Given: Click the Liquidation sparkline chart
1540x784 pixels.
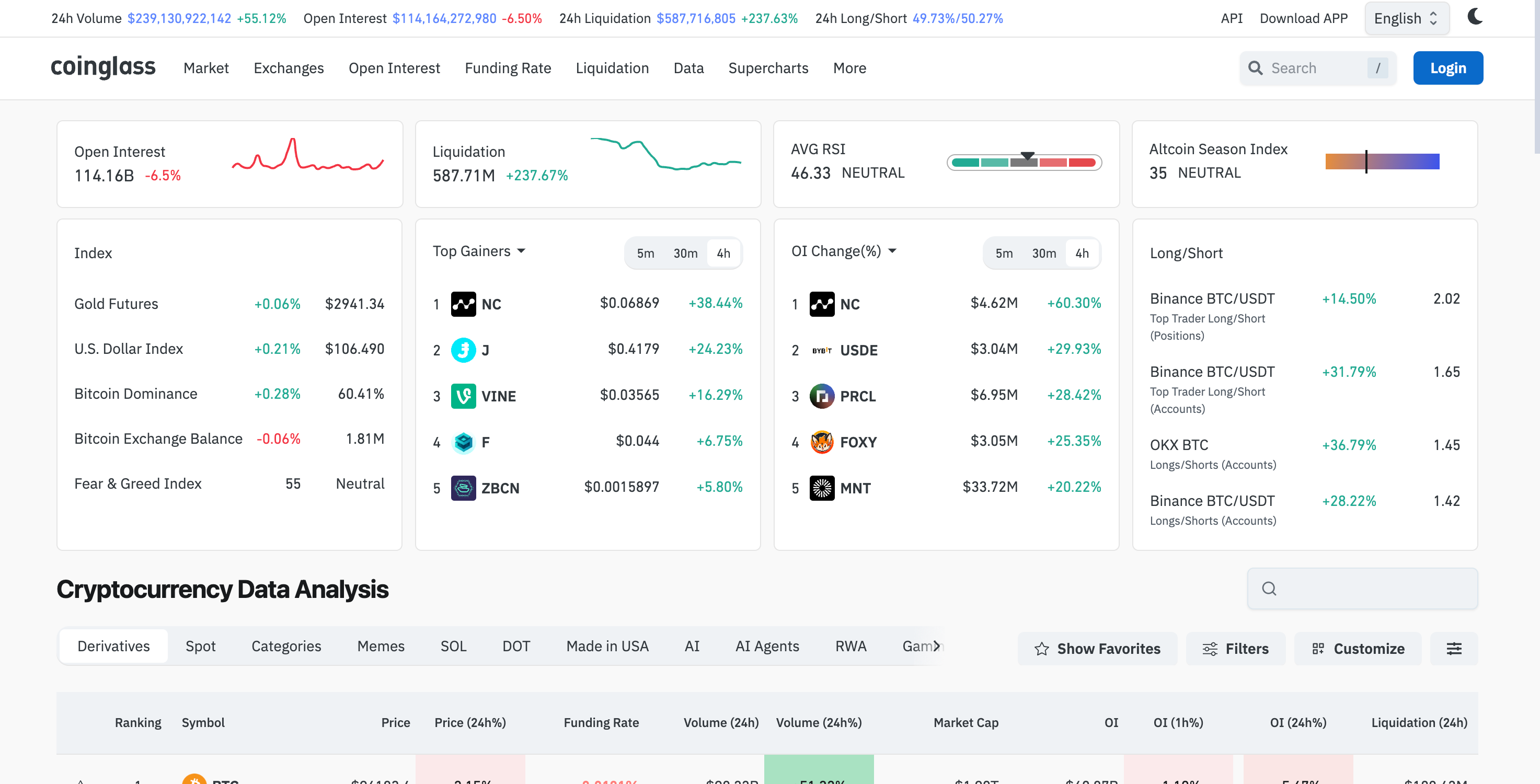Looking at the screenshot, I should 665,154.
